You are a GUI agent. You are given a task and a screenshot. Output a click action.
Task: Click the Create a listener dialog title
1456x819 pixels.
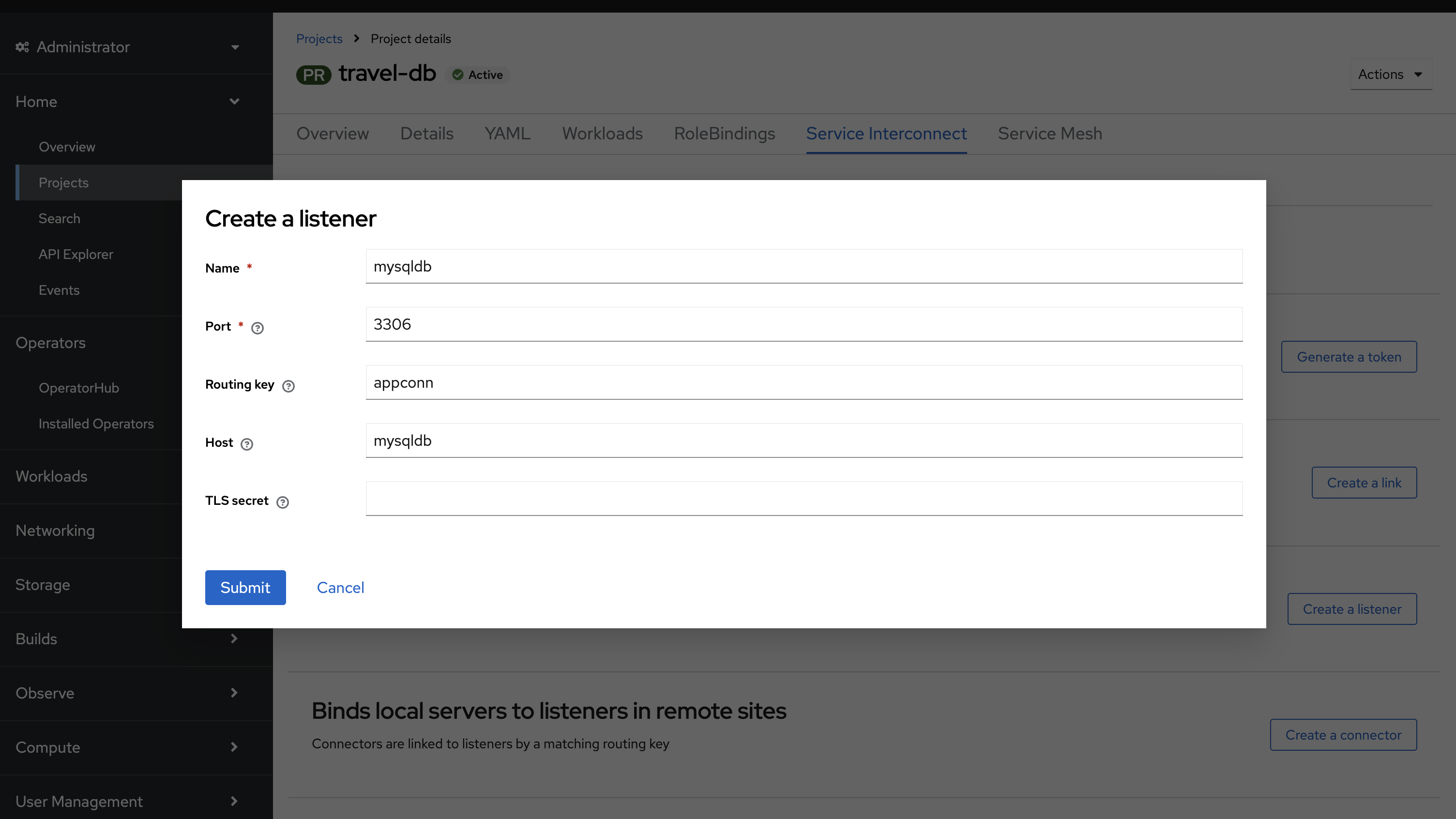coord(290,219)
